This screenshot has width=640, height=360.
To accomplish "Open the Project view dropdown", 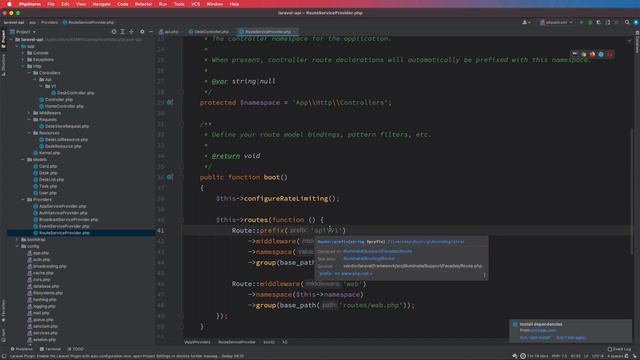I will click(23, 31).
